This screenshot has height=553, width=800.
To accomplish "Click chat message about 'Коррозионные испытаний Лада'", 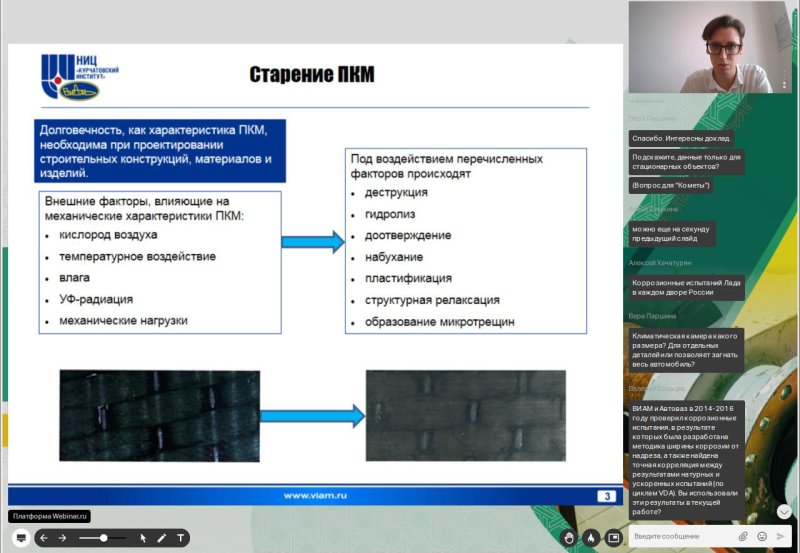I will (686, 287).
